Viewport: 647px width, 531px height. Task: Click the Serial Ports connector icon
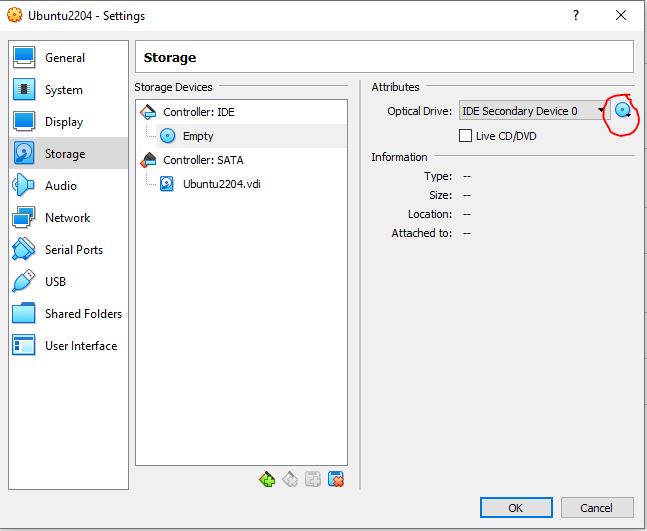click(24, 249)
